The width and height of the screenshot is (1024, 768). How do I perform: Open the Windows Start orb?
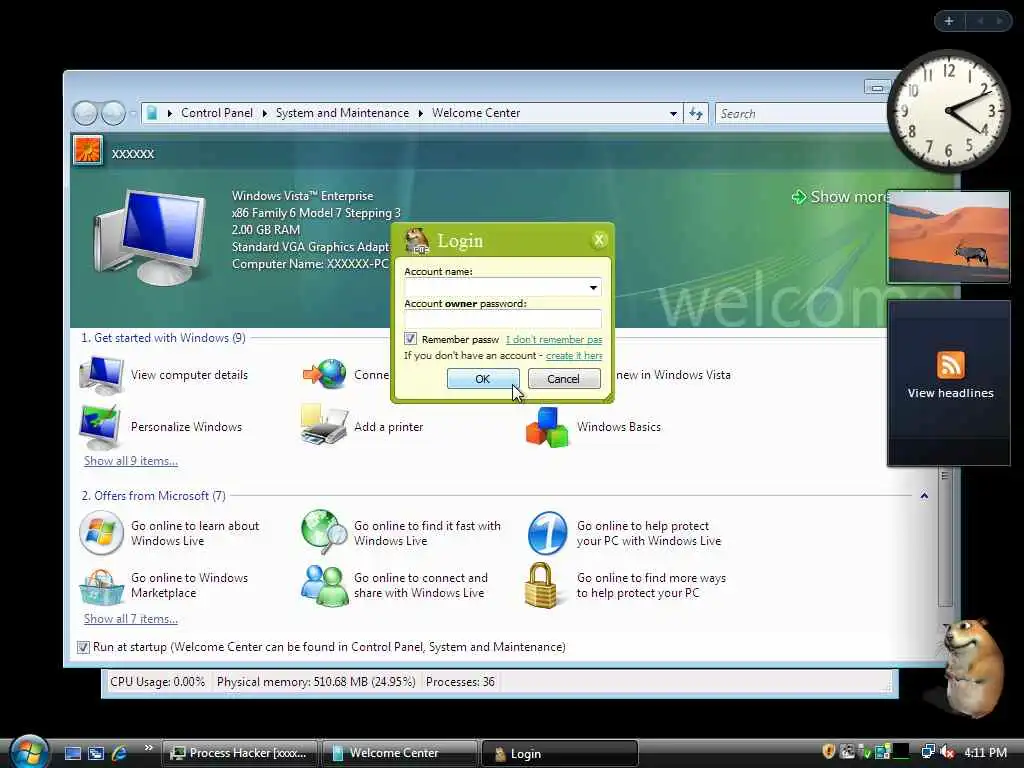[x=29, y=751]
